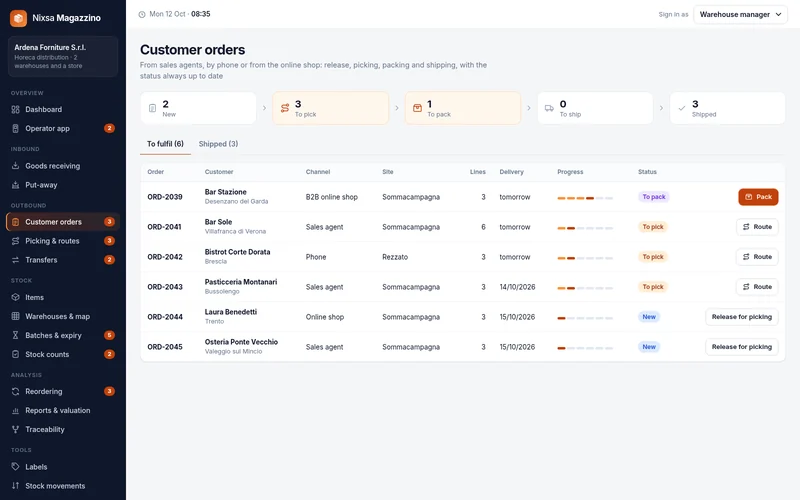
Task: Open Goods receiving from sidebar menu
Action: pos(63,166)
